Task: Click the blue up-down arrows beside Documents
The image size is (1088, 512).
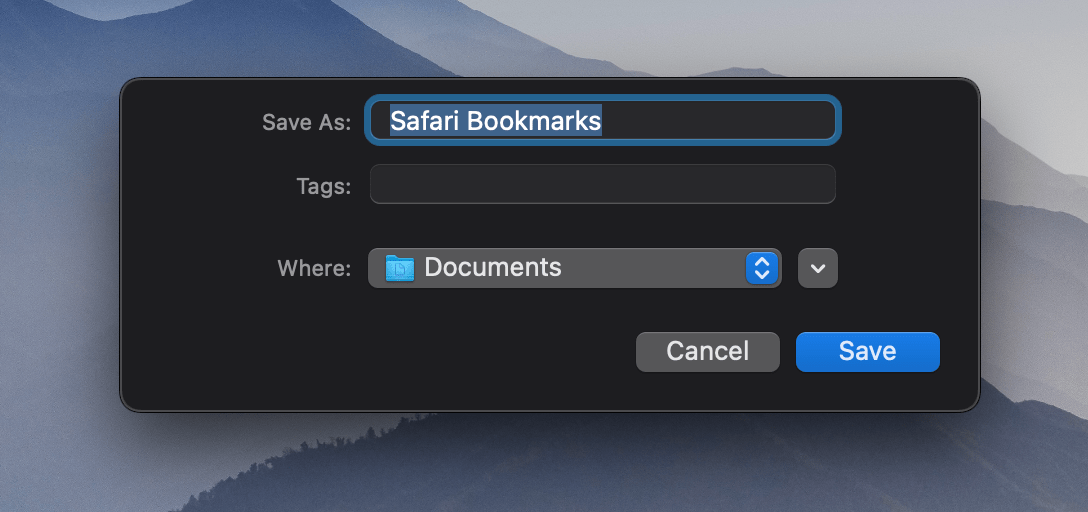Action: 762,268
